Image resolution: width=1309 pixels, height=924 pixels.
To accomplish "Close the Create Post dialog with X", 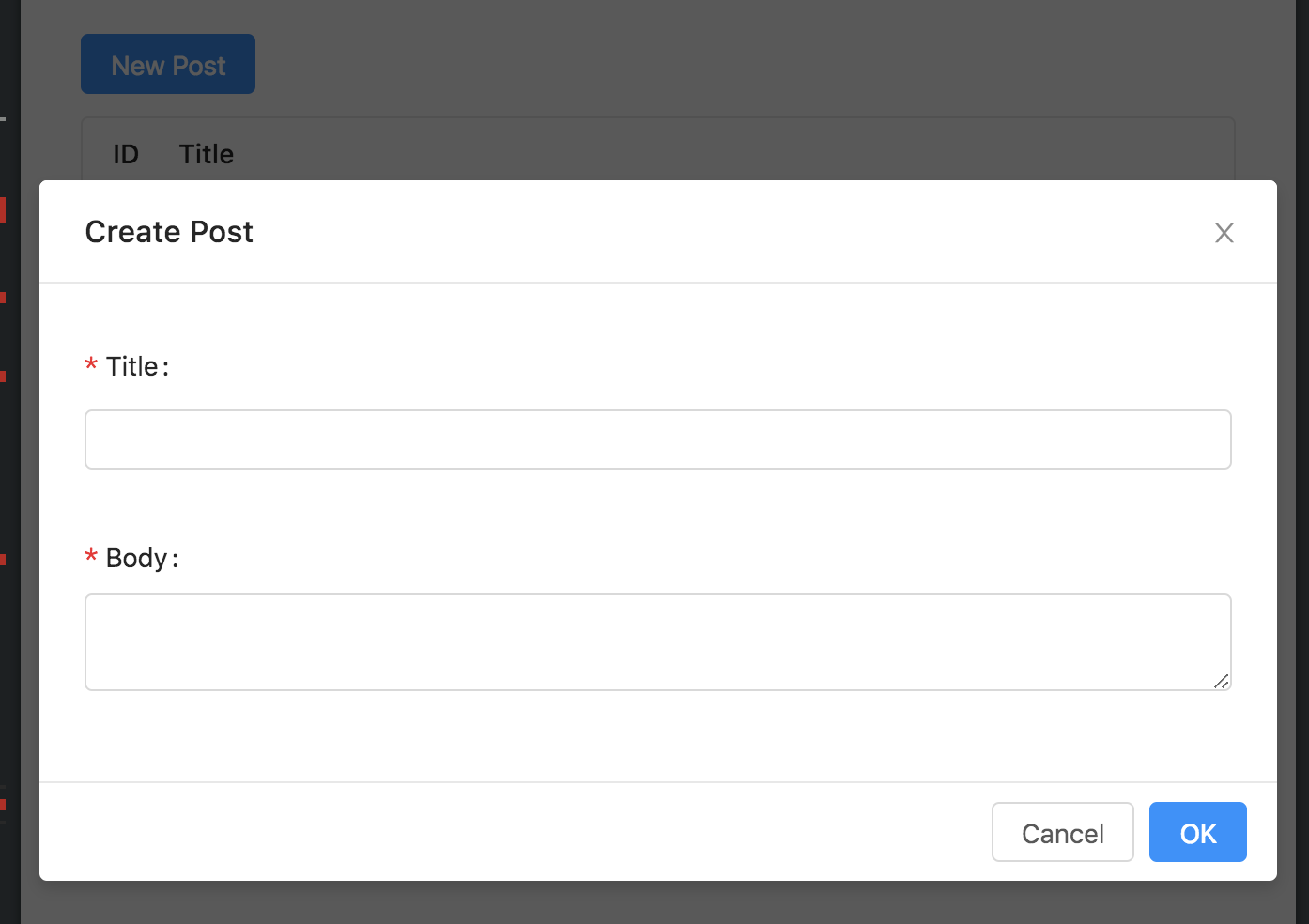I will coord(1224,233).
